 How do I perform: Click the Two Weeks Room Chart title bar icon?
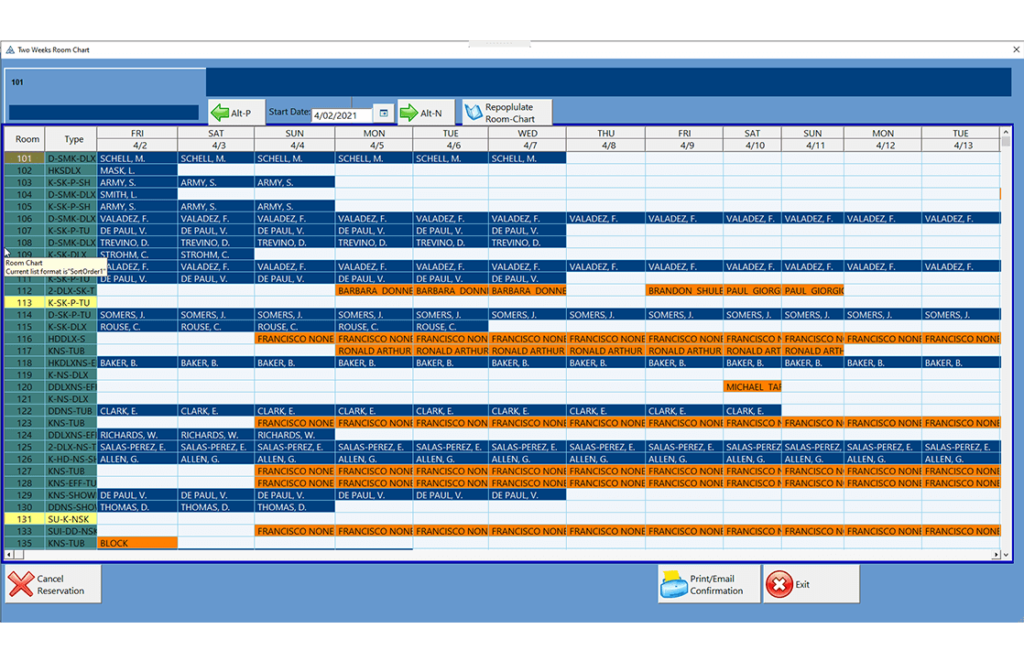click(x=9, y=48)
